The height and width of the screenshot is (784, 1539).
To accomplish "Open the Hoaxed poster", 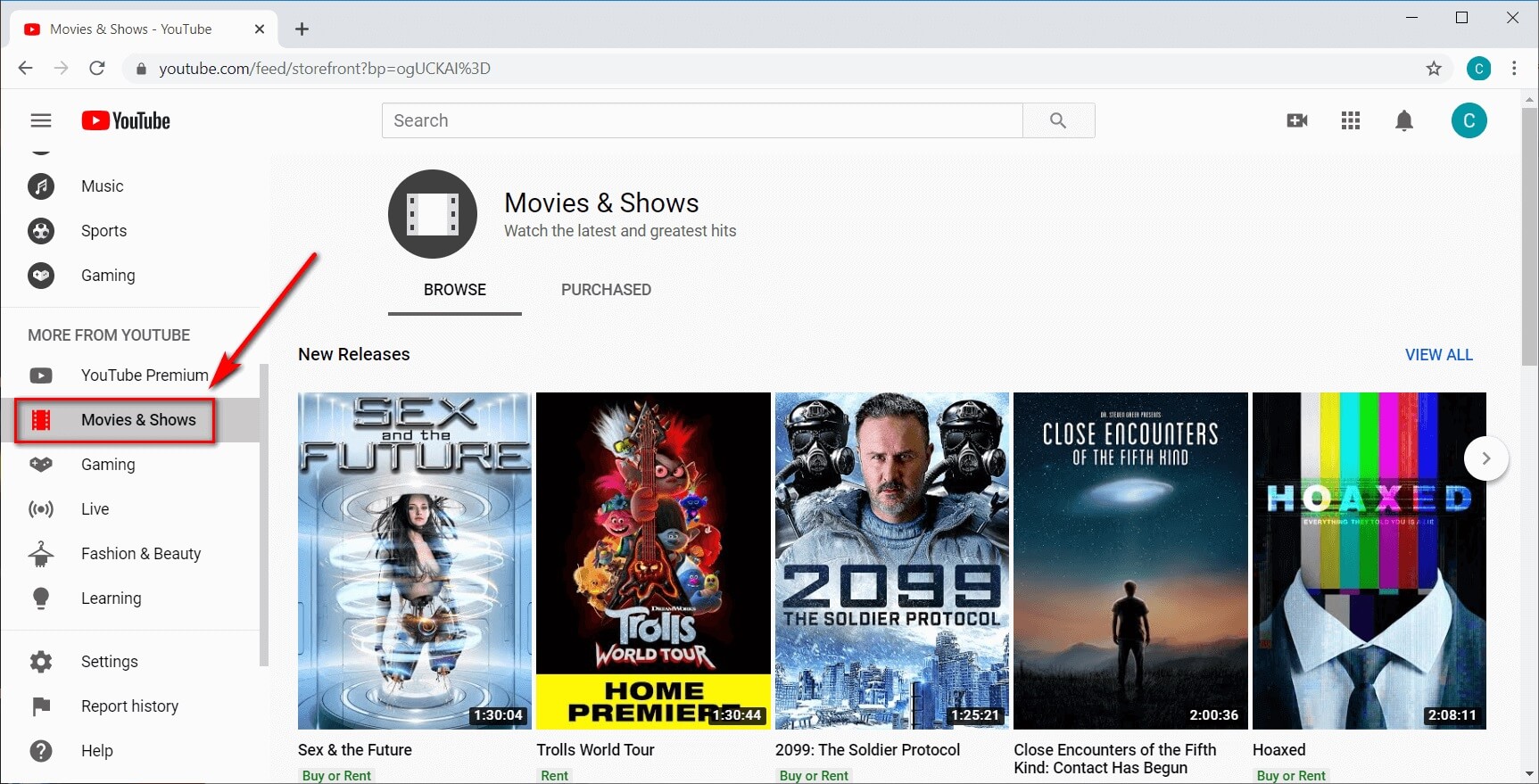I will click(1369, 561).
